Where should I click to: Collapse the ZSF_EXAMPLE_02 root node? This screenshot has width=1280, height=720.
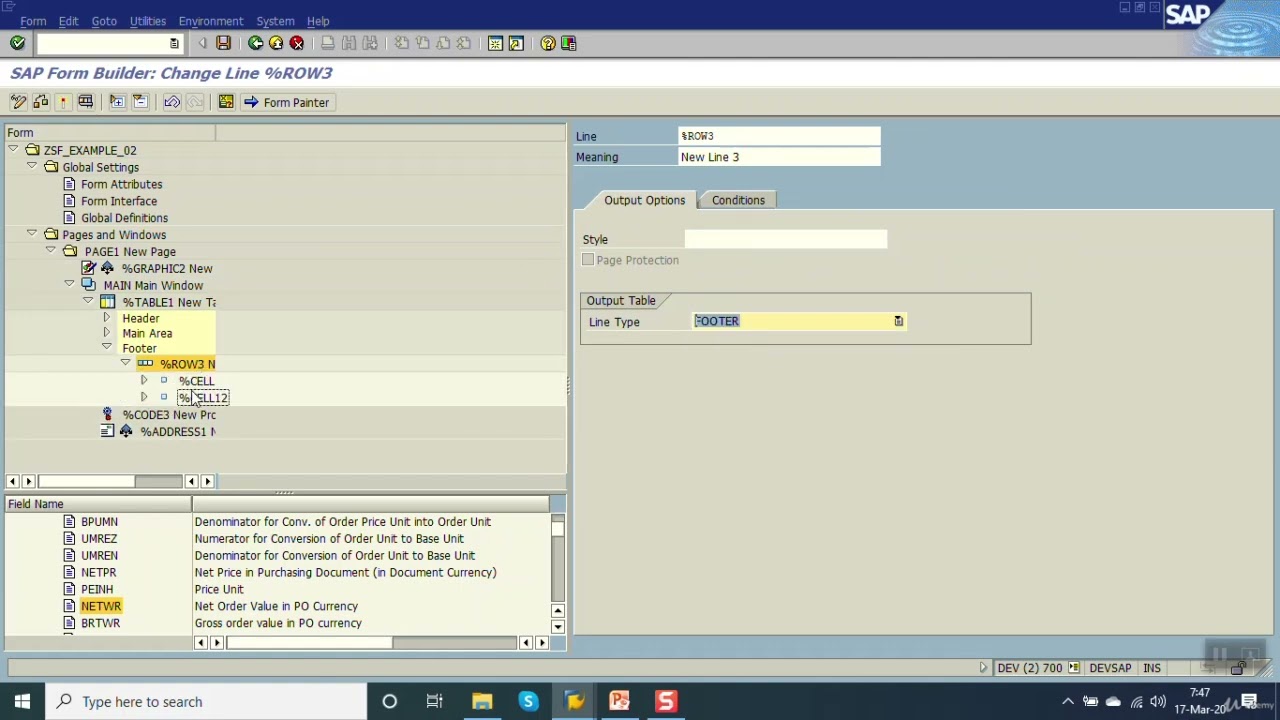tap(13, 150)
